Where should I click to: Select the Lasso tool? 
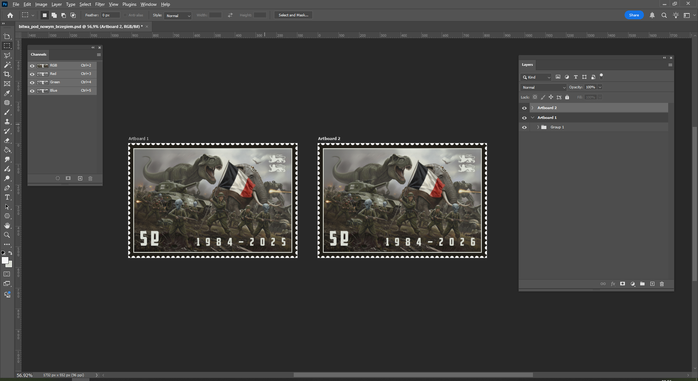pos(7,55)
